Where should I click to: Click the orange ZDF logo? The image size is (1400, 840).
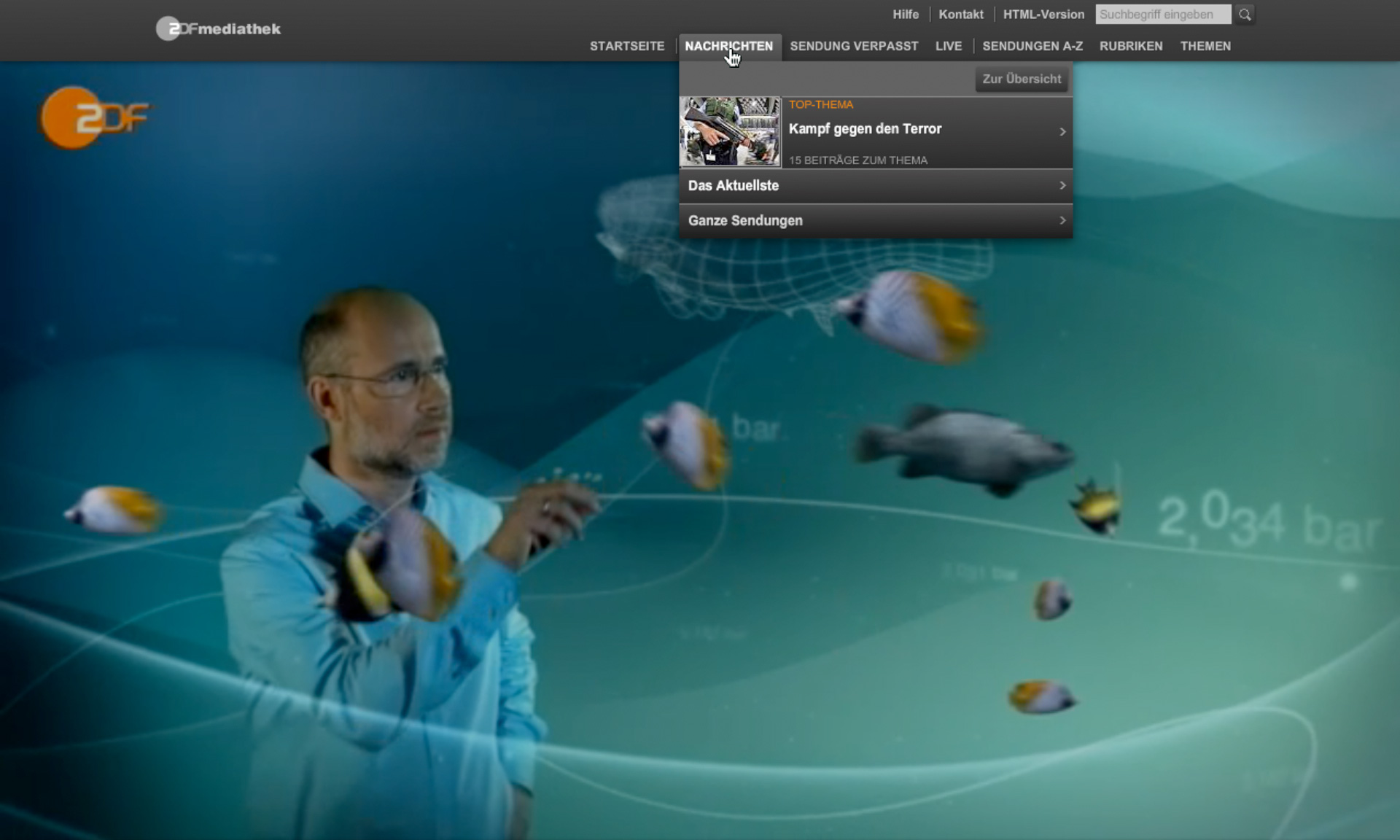pyautogui.click(x=94, y=118)
